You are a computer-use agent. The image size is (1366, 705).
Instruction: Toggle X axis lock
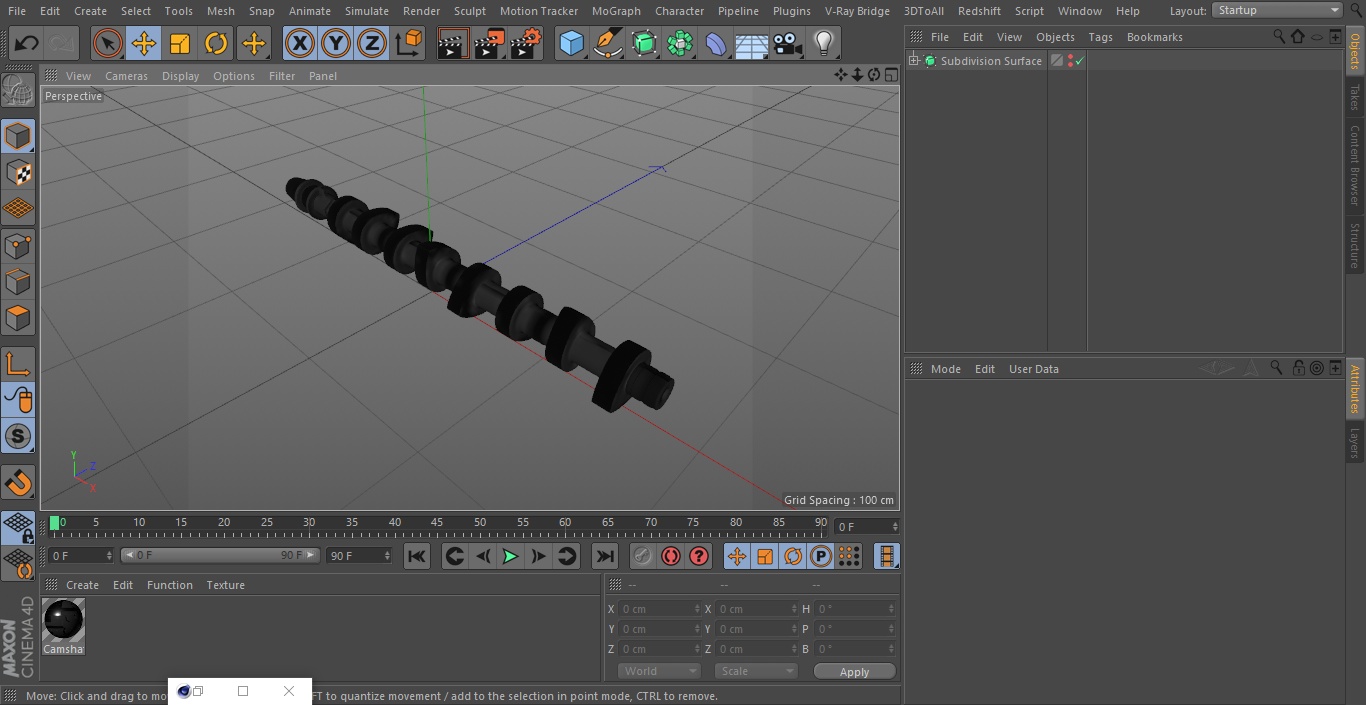coord(300,44)
